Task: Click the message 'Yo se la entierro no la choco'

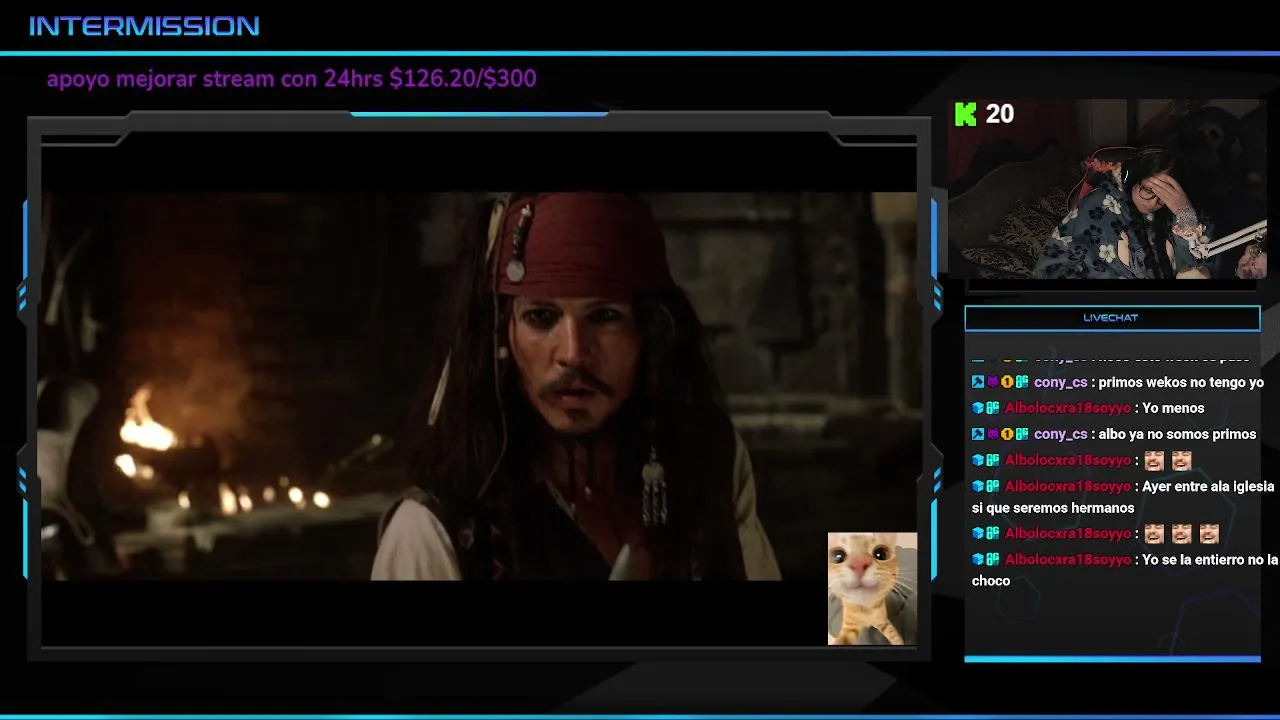Action: point(1125,570)
